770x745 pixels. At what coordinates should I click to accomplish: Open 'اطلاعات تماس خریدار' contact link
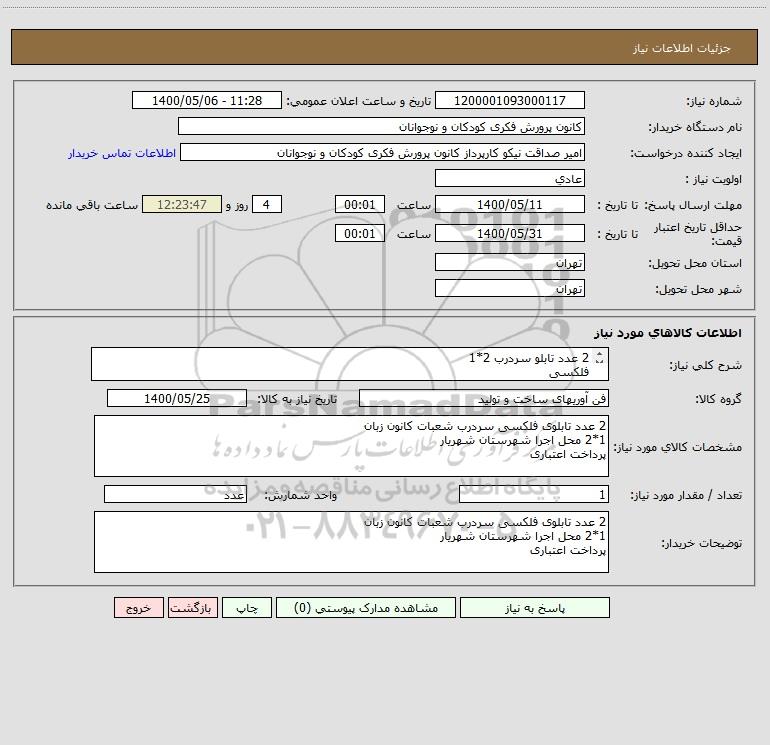(122, 153)
